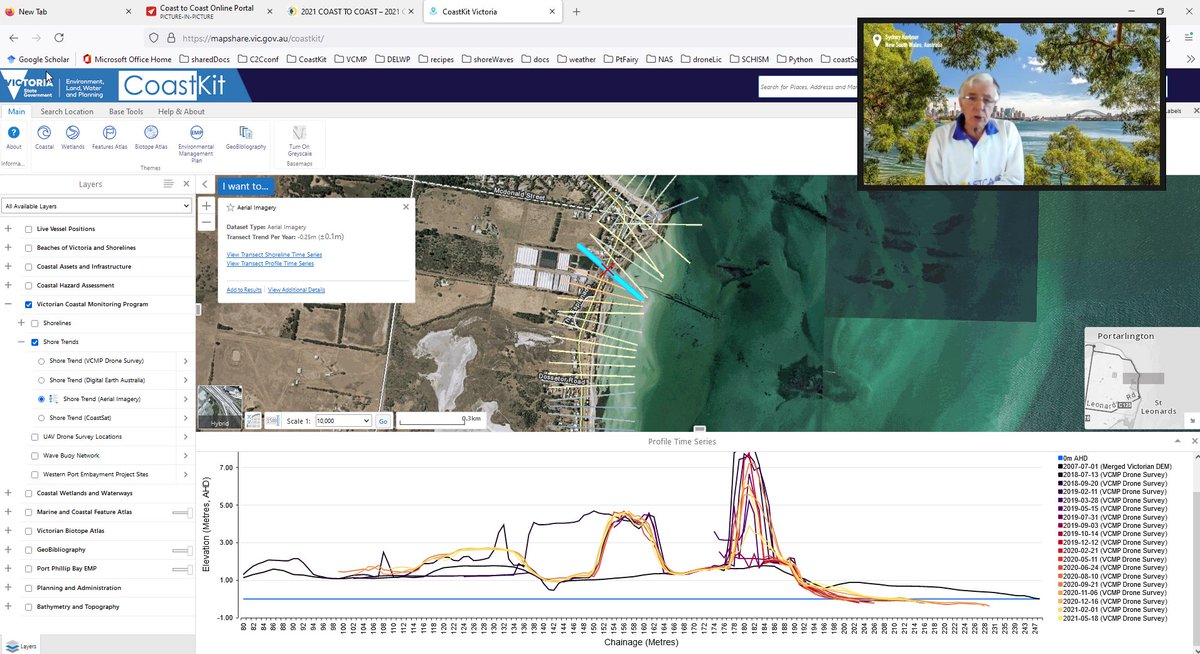Toggle Beaches of Victoria and Shorelines checkbox
The image size is (1200, 654).
[28, 248]
